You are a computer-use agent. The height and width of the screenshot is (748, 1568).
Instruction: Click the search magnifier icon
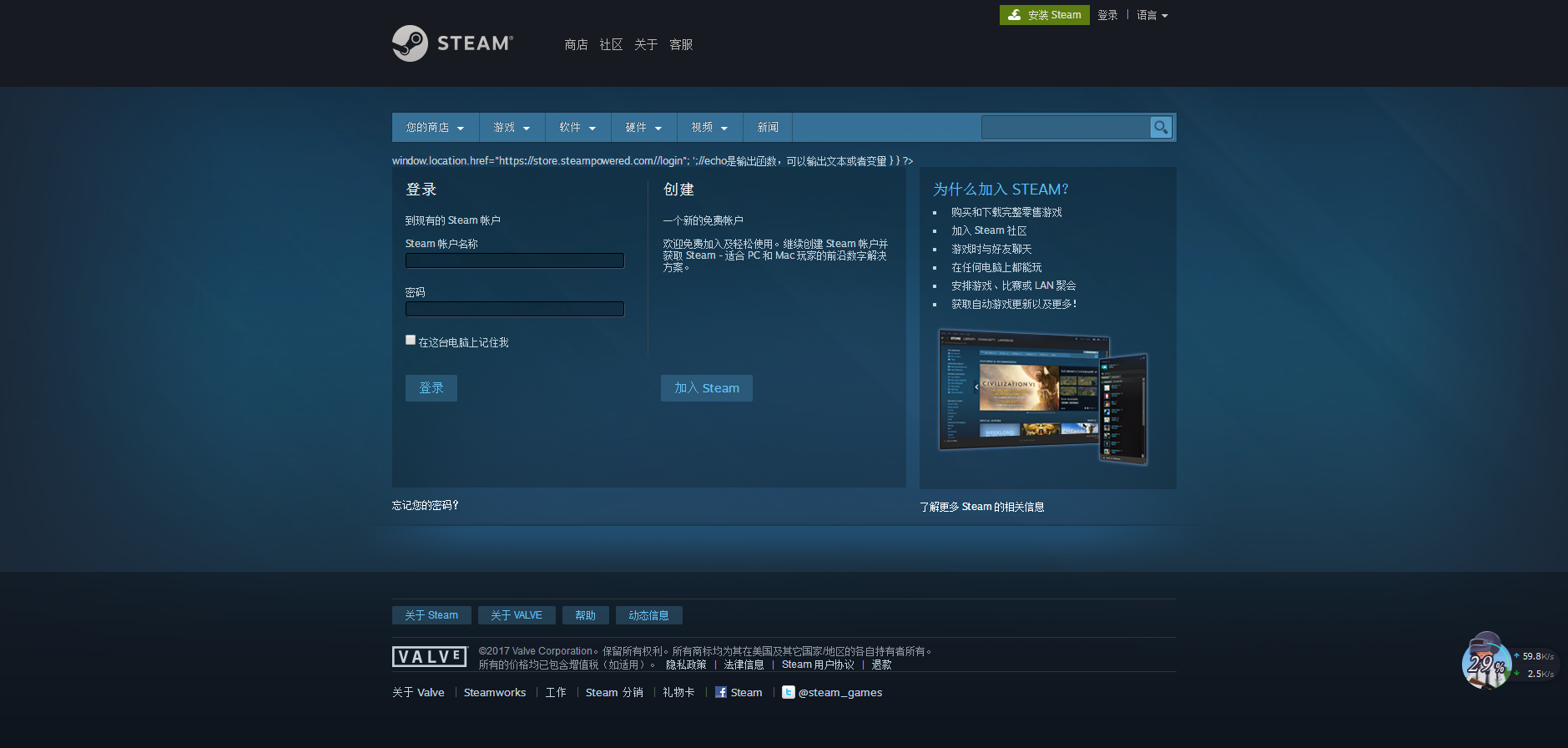click(x=1161, y=127)
